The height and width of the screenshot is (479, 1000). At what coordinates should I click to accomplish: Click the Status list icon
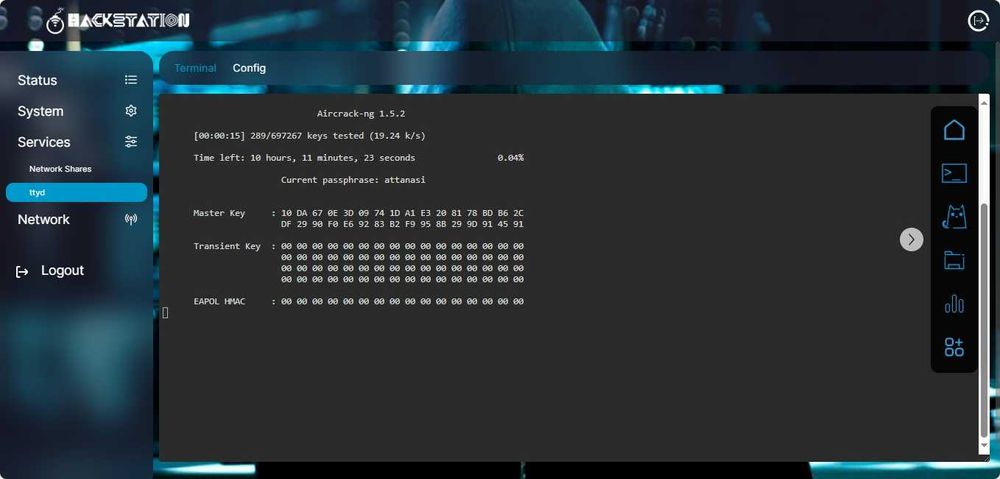(131, 80)
